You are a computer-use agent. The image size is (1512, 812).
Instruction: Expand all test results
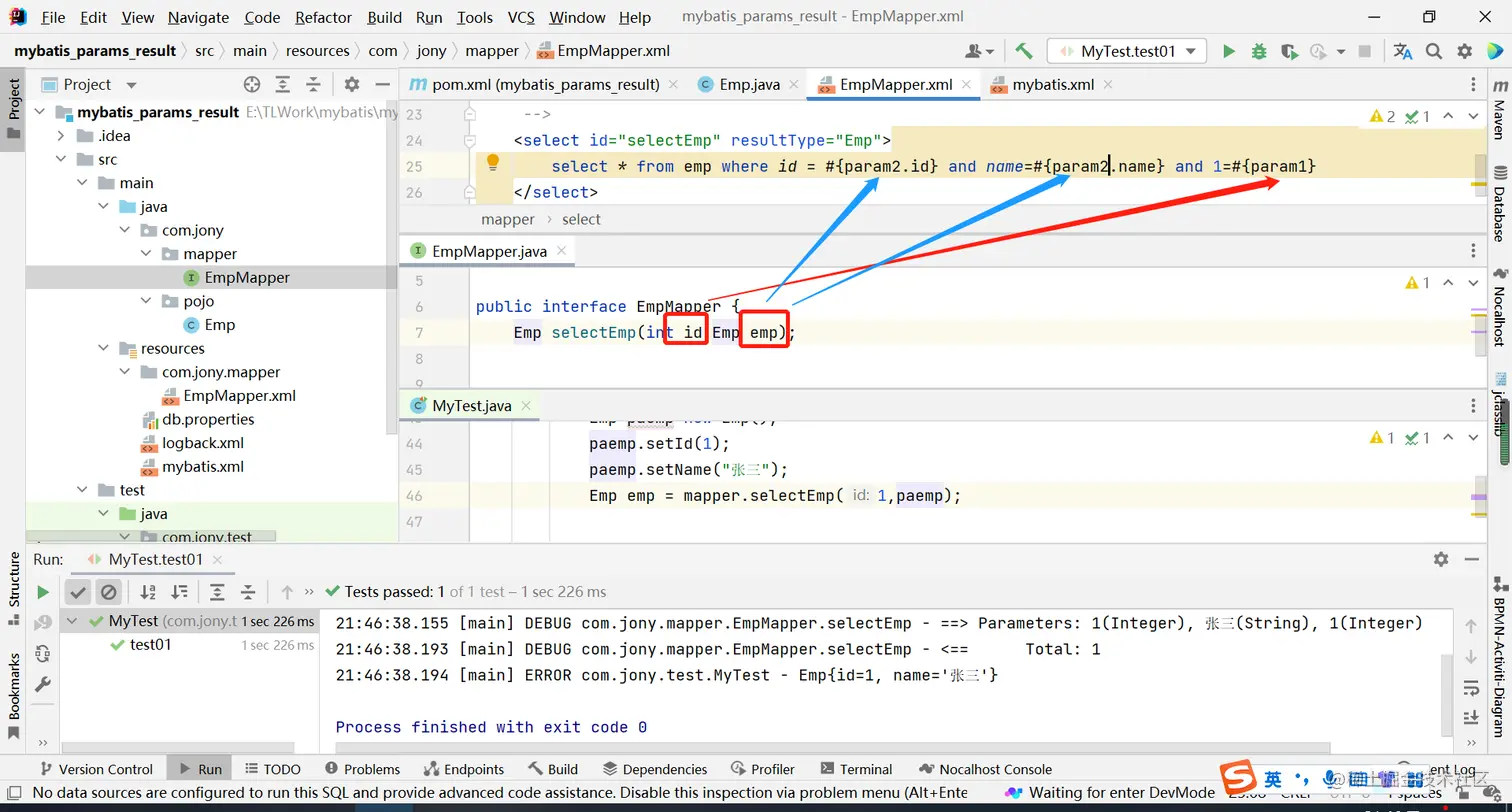217,592
